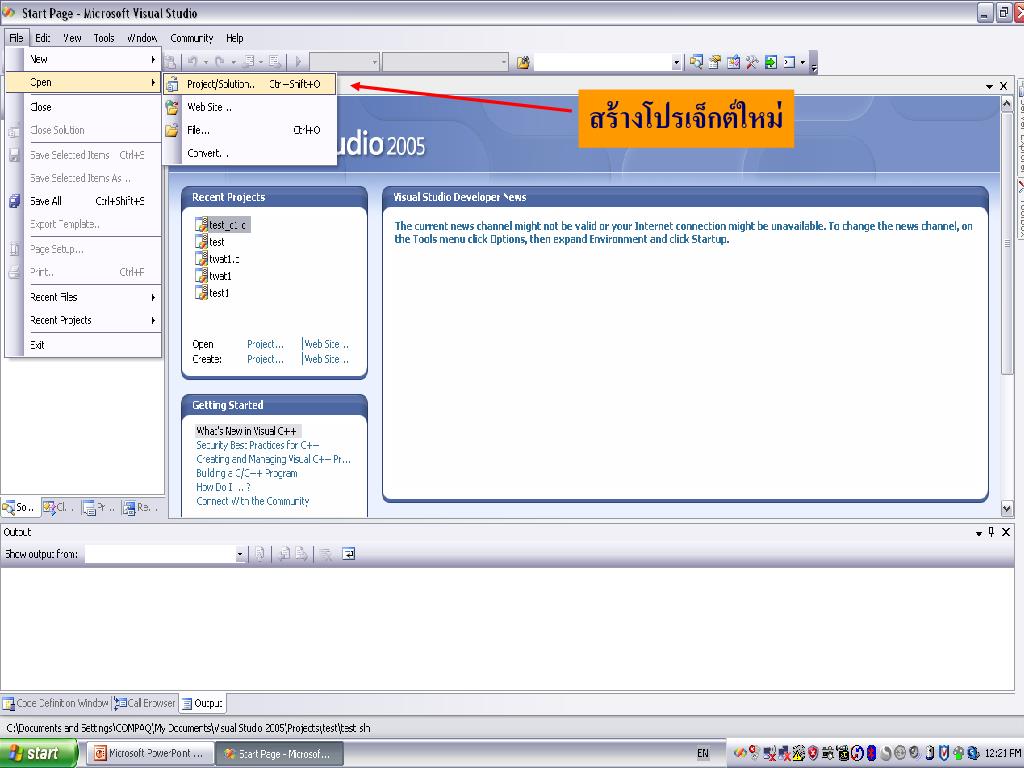Switch to the Resource View tab
This screenshot has height=768, width=1024.
(x=140, y=507)
